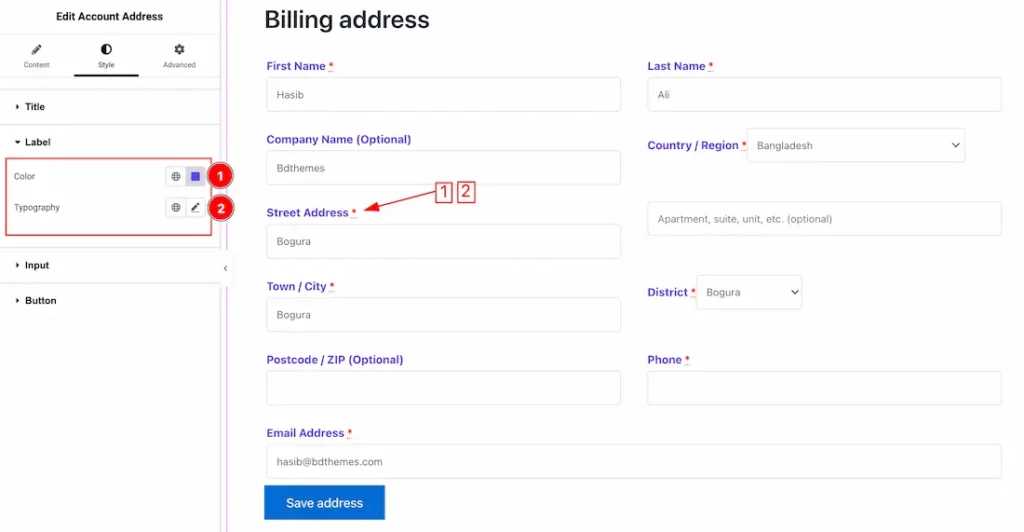
Task: Open the Typography pencil edit icon
Action: pos(195,208)
